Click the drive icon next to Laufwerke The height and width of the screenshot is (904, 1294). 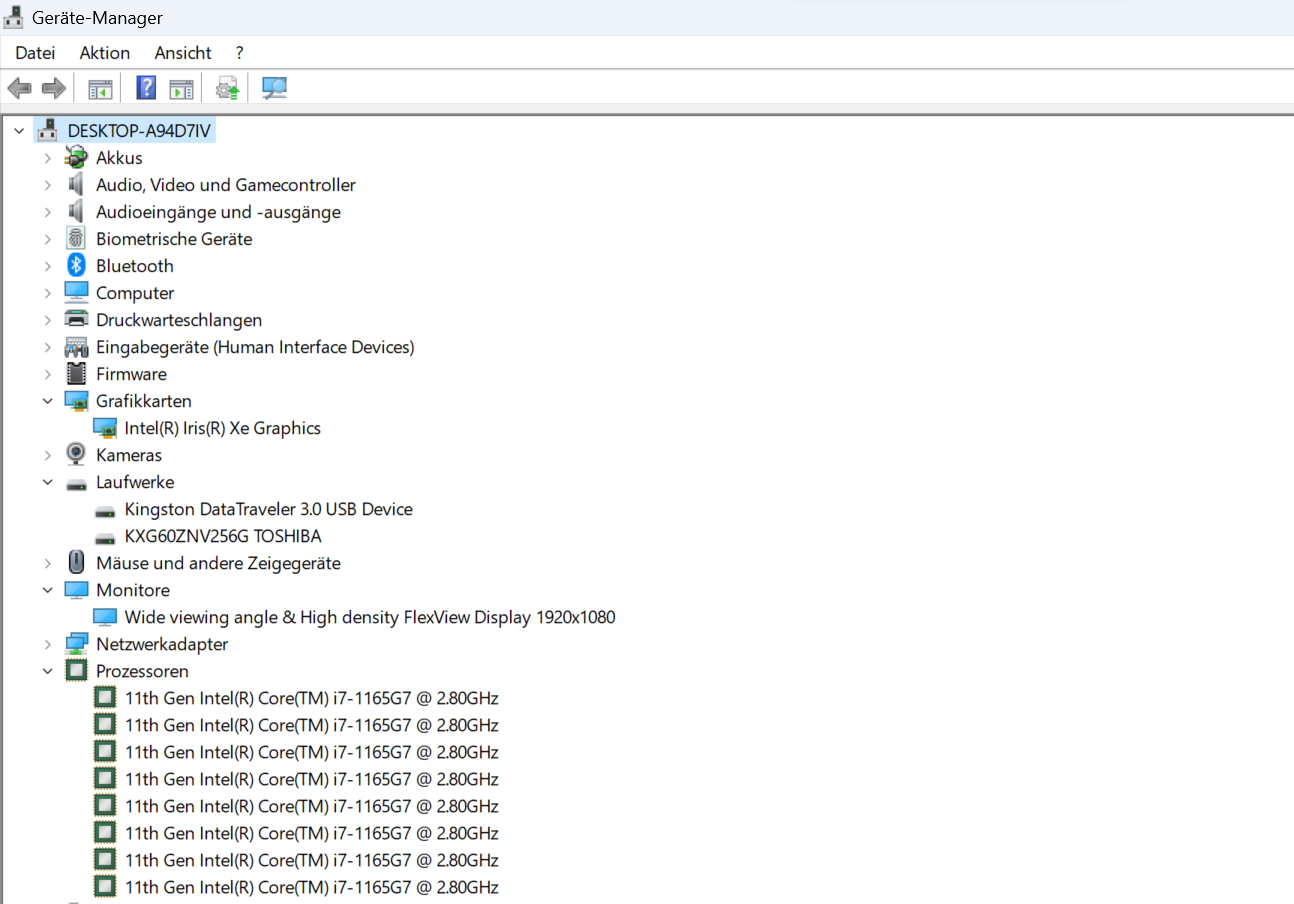(76, 484)
